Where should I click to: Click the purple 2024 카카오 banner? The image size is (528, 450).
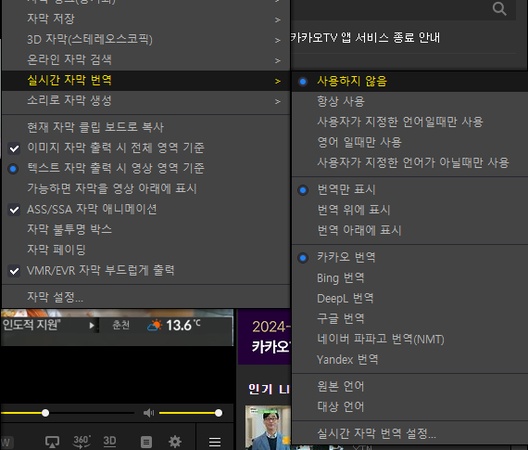tap(265, 336)
